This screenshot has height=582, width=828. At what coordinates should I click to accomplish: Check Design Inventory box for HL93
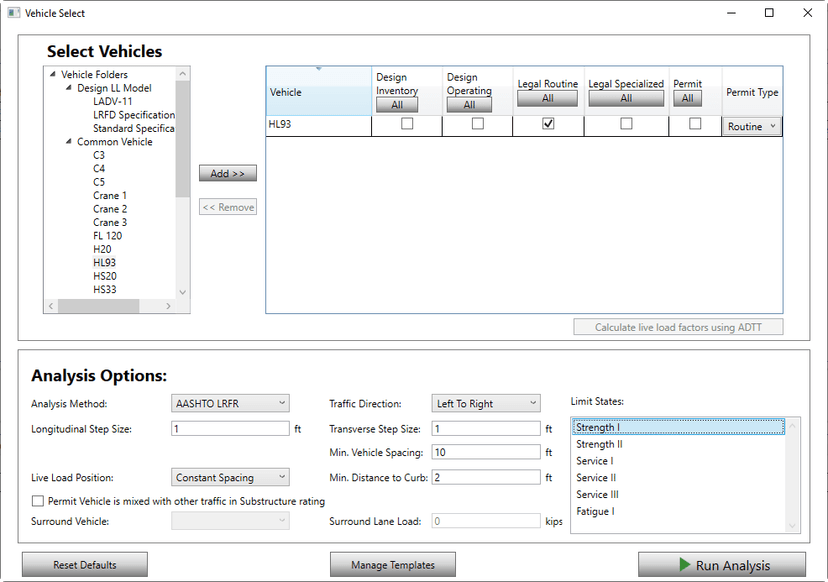(407, 125)
